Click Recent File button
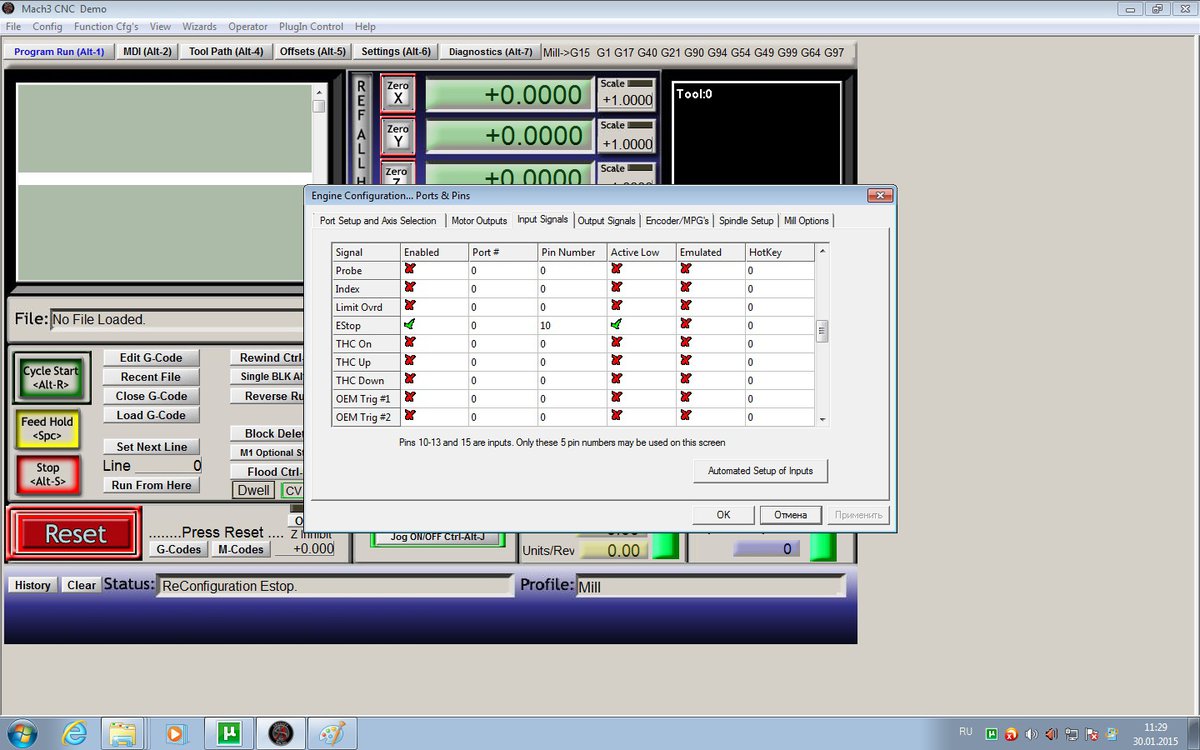This screenshot has height=750, width=1200. pyautogui.click(x=151, y=377)
